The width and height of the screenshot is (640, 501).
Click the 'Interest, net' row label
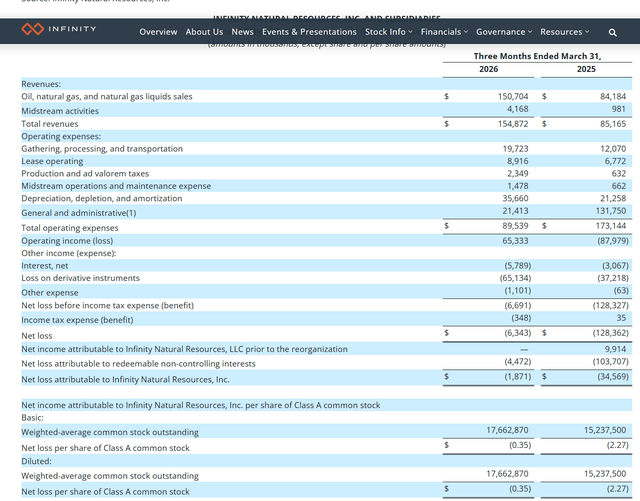click(44, 266)
